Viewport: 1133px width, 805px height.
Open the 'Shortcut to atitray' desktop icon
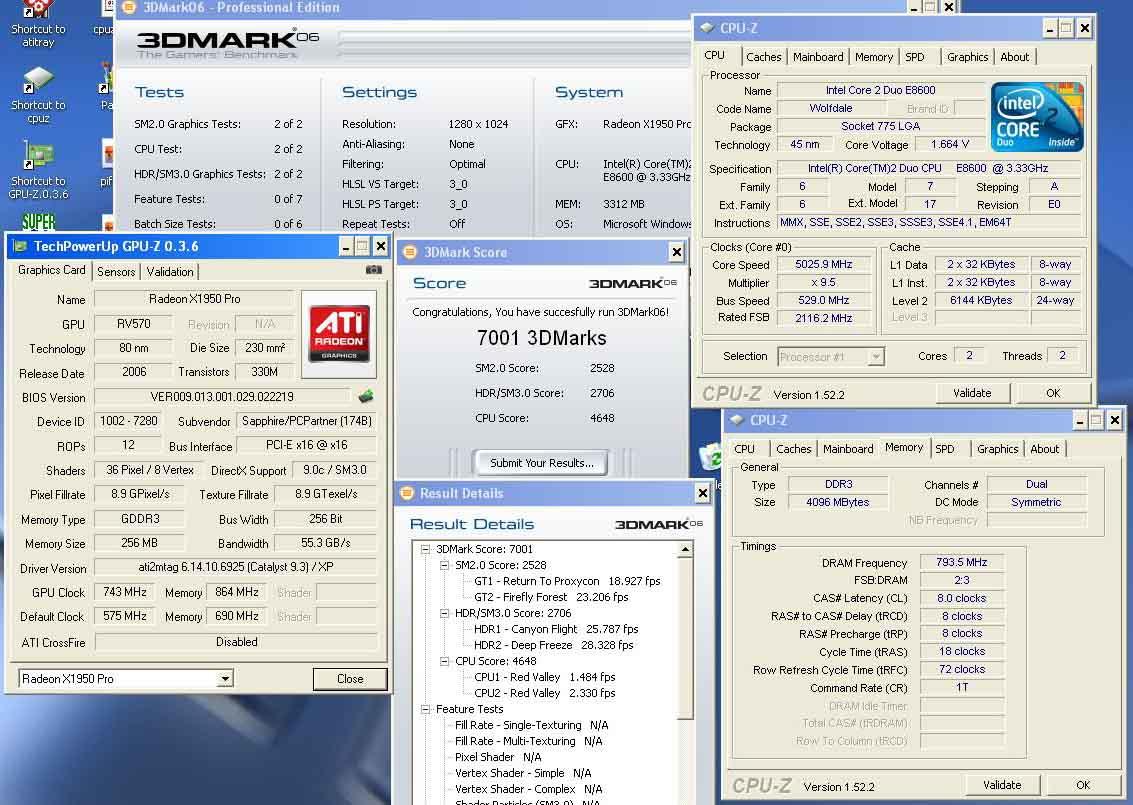(38, 24)
